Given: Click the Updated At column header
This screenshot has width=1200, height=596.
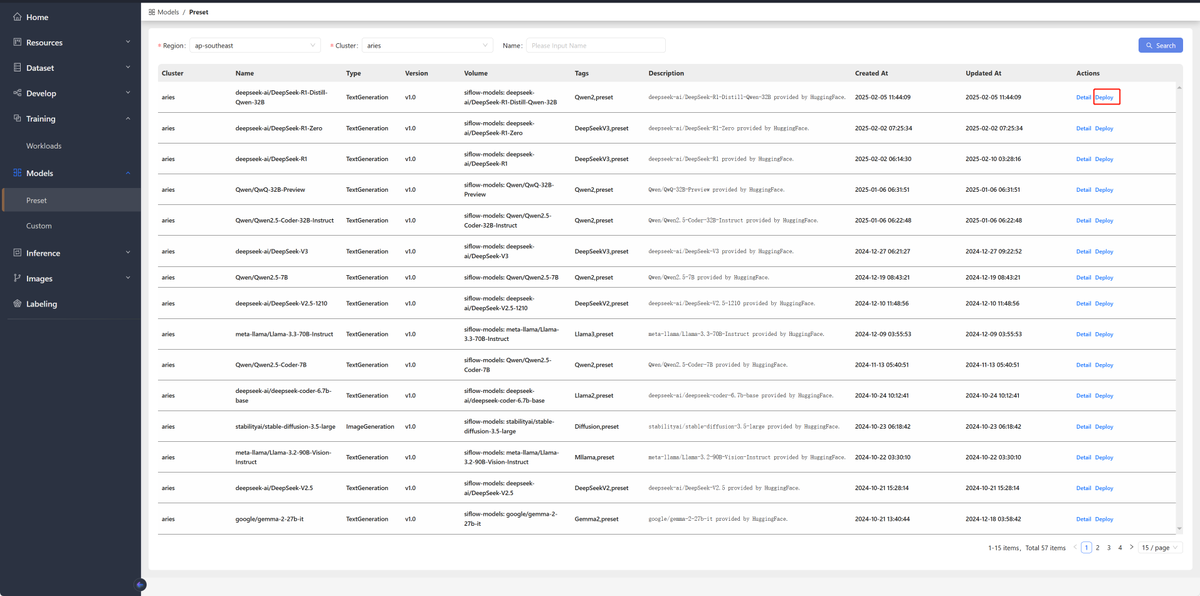Looking at the screenshot, I should (983, 73).
